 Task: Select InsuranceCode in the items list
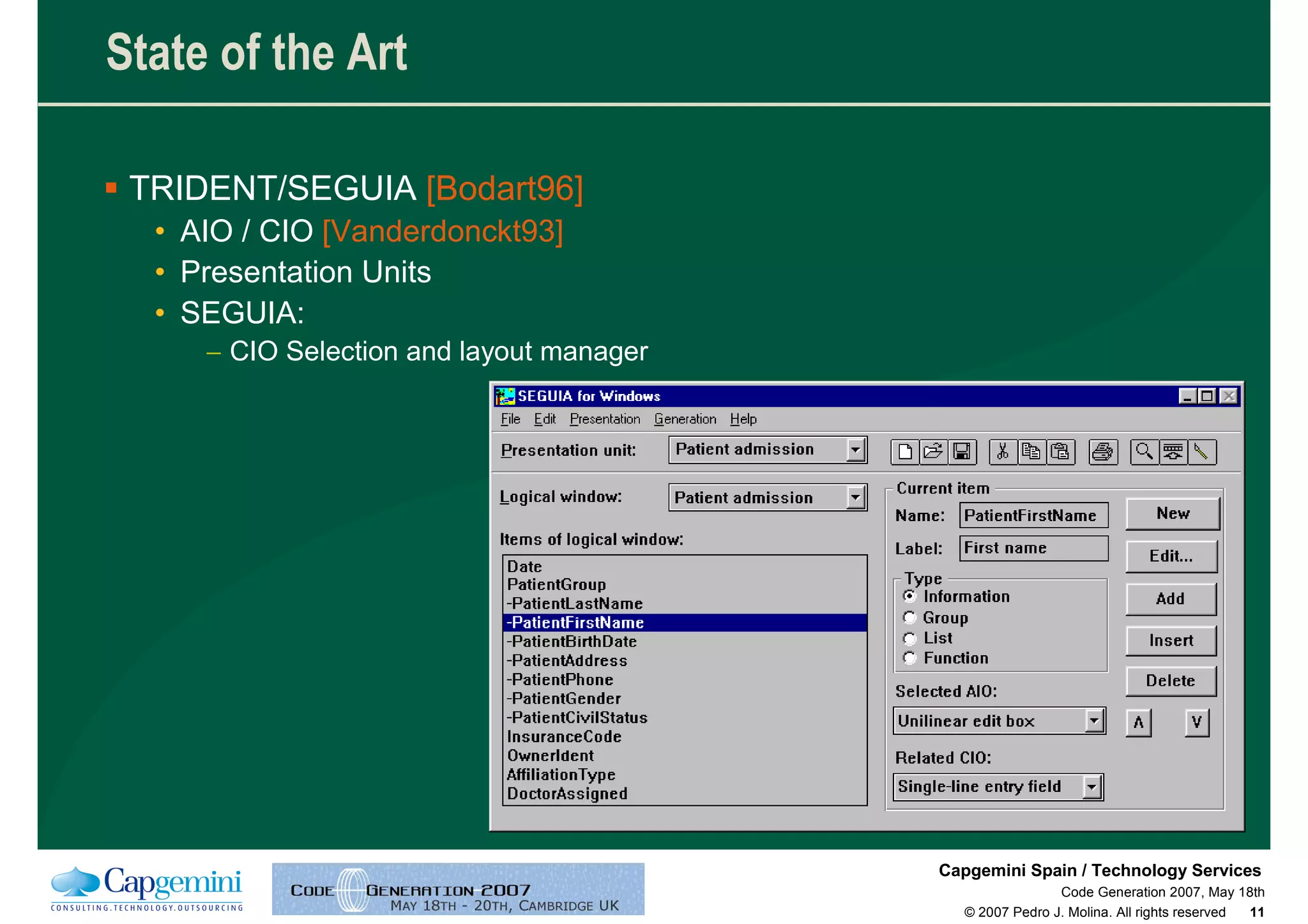point(685,737)
